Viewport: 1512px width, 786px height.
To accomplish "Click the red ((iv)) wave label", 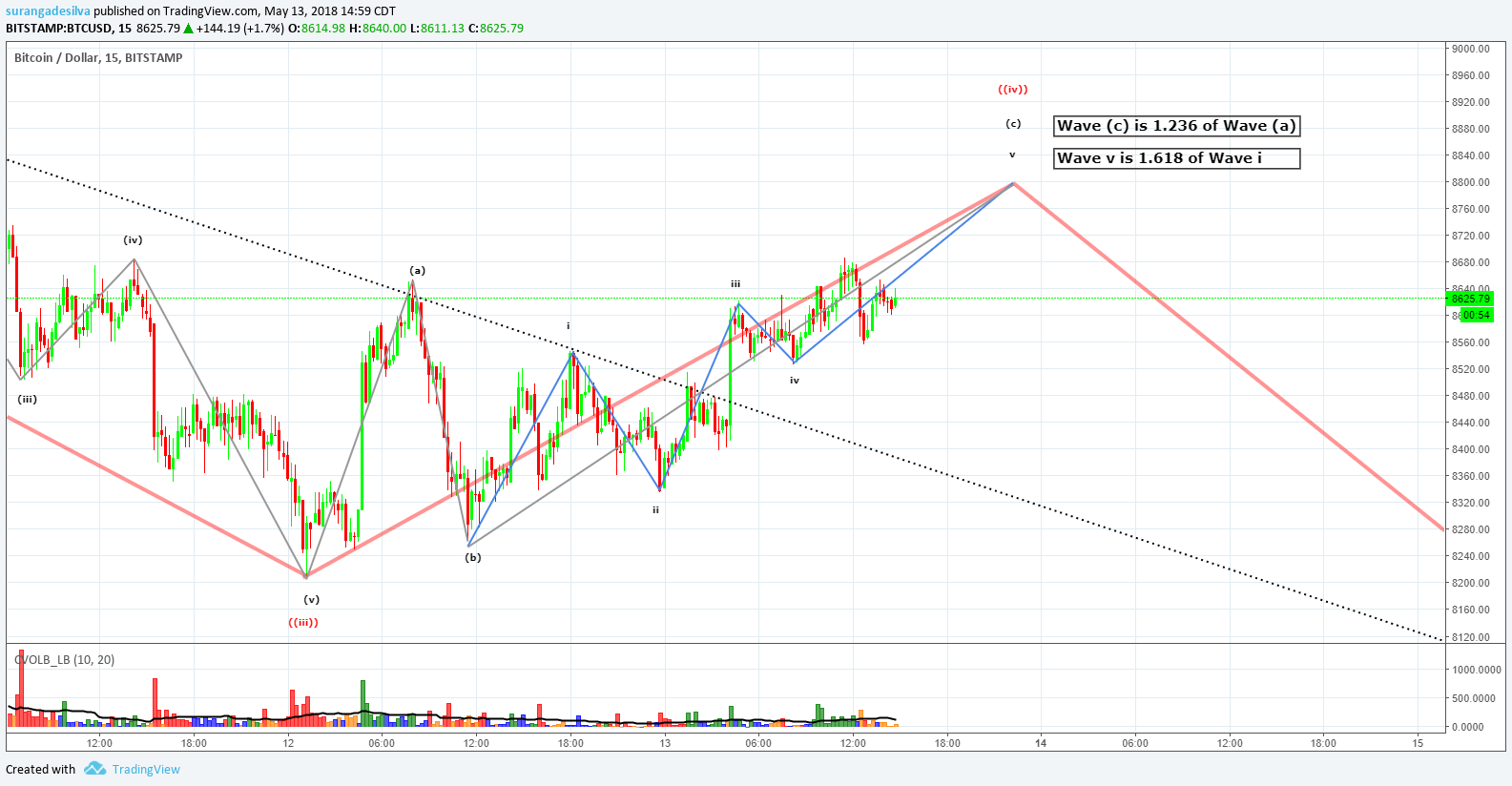I will pos(1013,90).
